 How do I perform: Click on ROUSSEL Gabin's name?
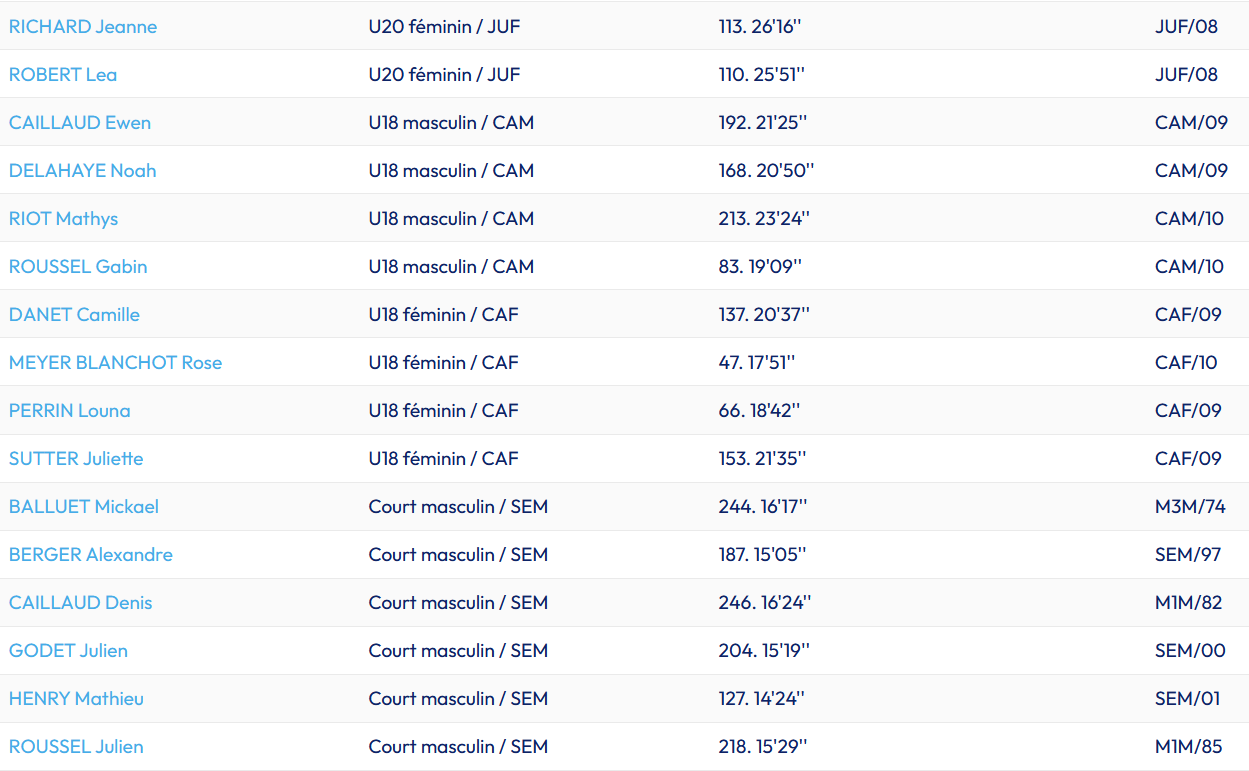78,267
